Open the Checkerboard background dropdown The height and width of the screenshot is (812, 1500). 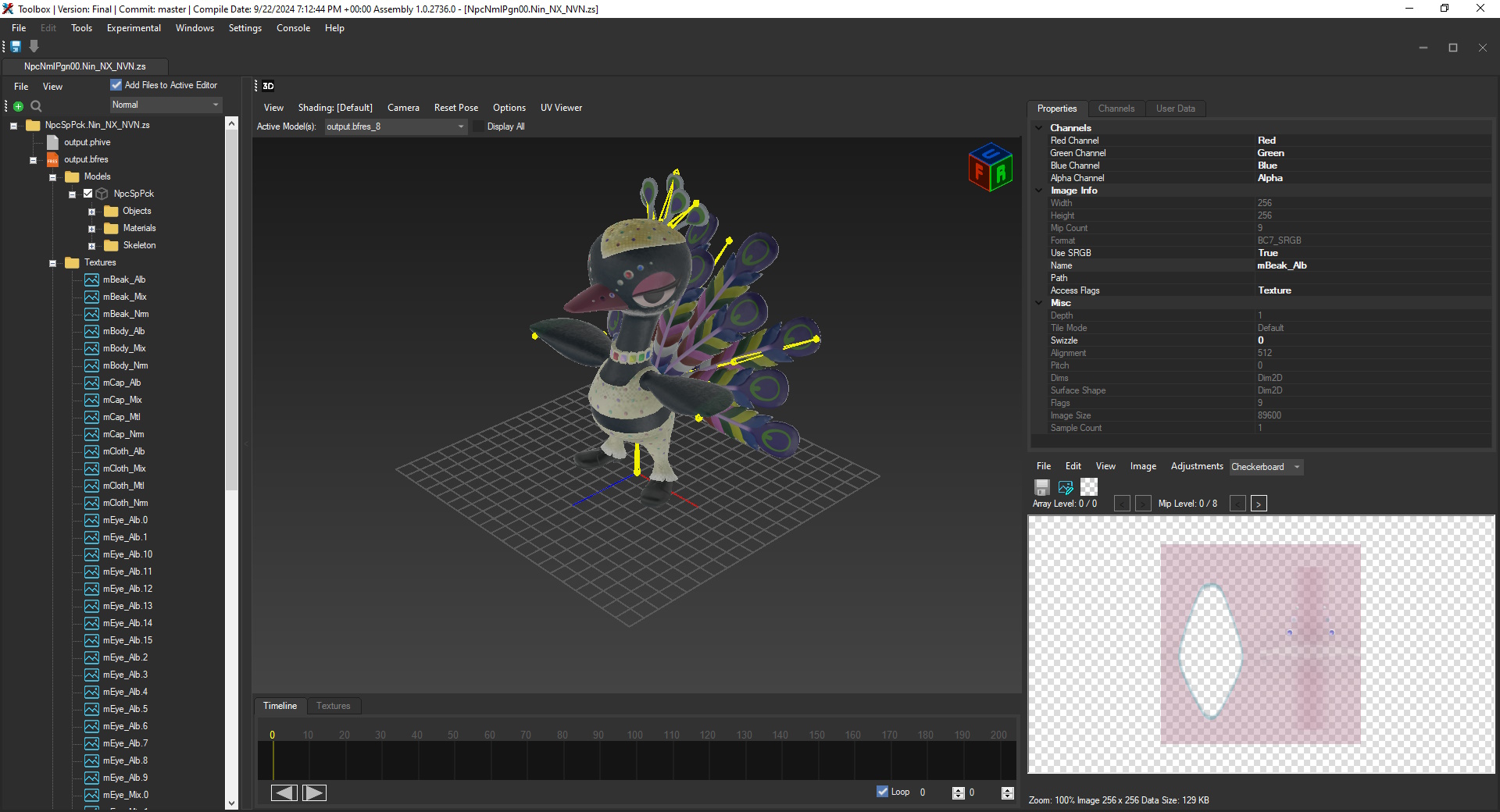1266,467
